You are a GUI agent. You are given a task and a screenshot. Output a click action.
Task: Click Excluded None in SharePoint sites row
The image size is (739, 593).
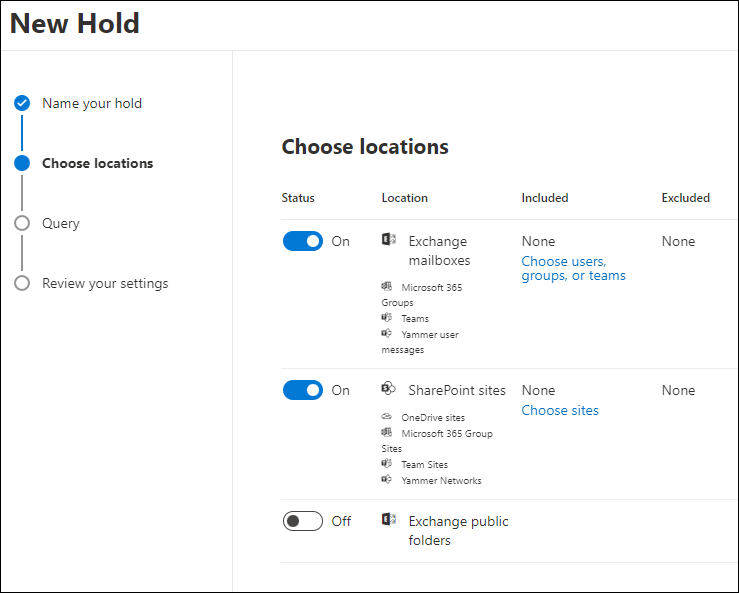click(x=678, y=390)
